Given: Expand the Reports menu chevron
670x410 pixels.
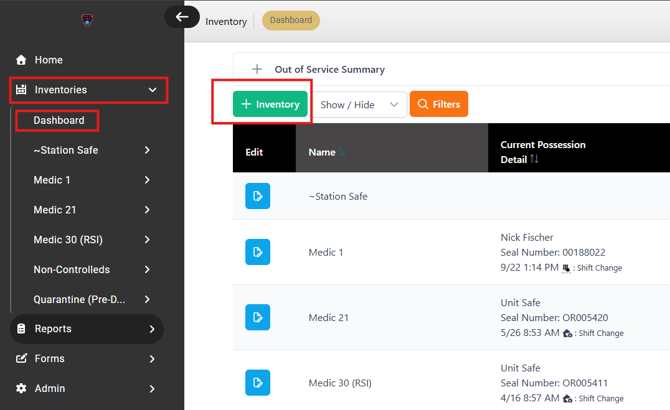Looking at the screenshot, I should tap(152, 329).
